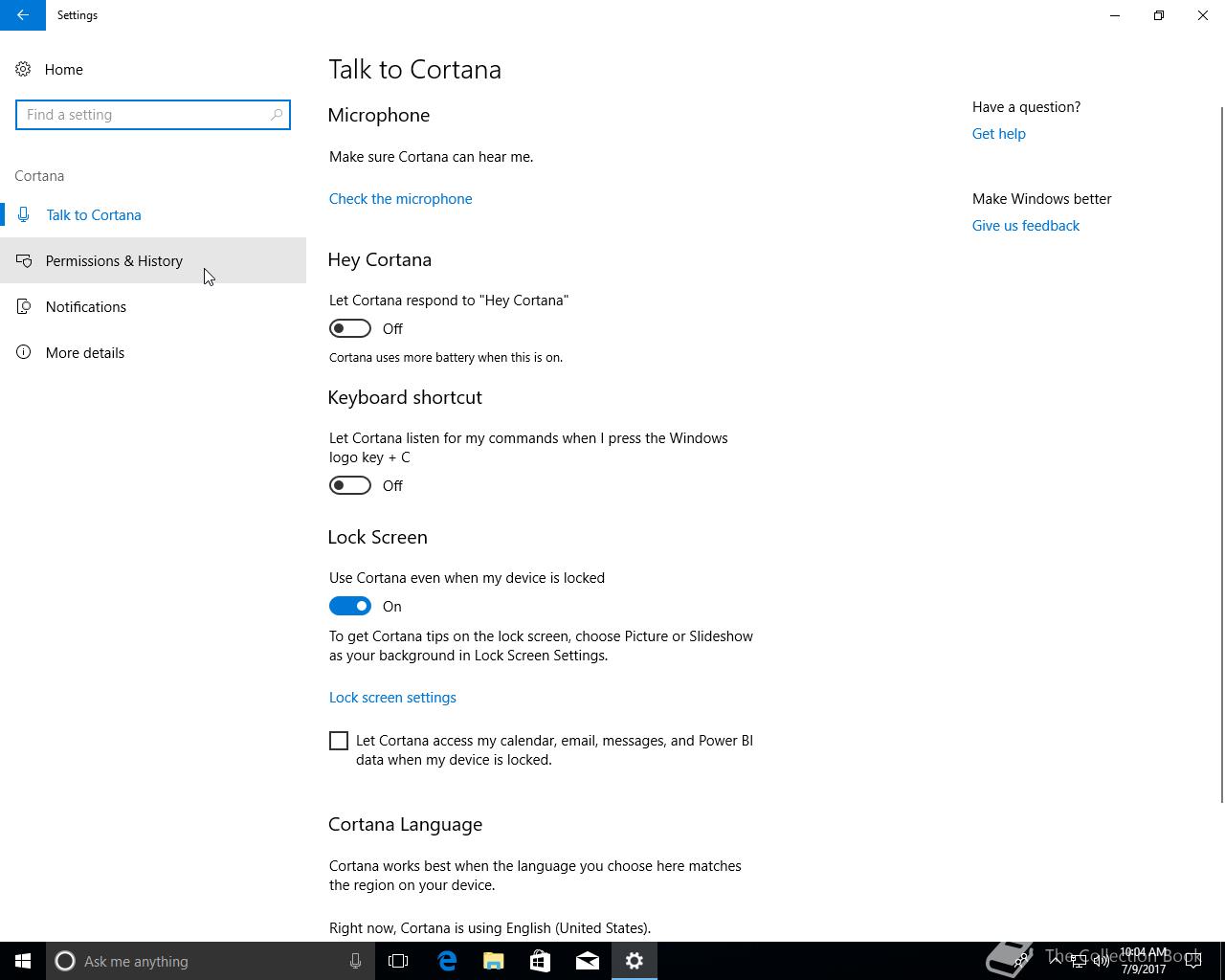
Task: Open Notifications section
Action: [x=153, y=306]
